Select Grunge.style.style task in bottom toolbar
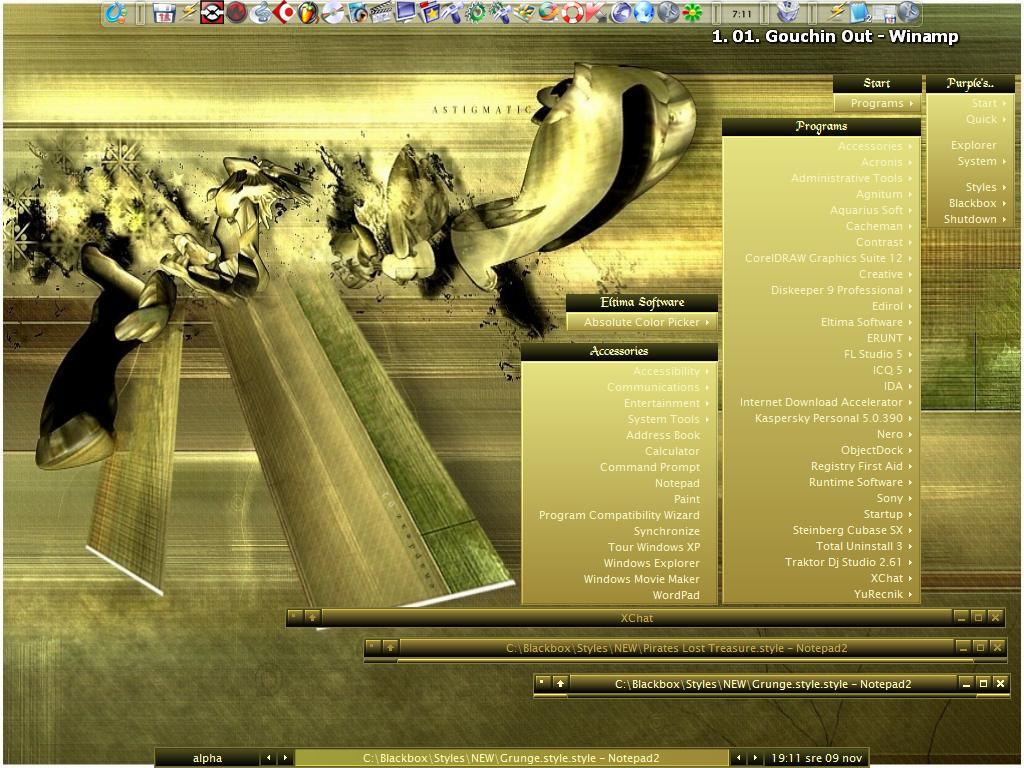The image size is (1024, 768). pos(511,758)
